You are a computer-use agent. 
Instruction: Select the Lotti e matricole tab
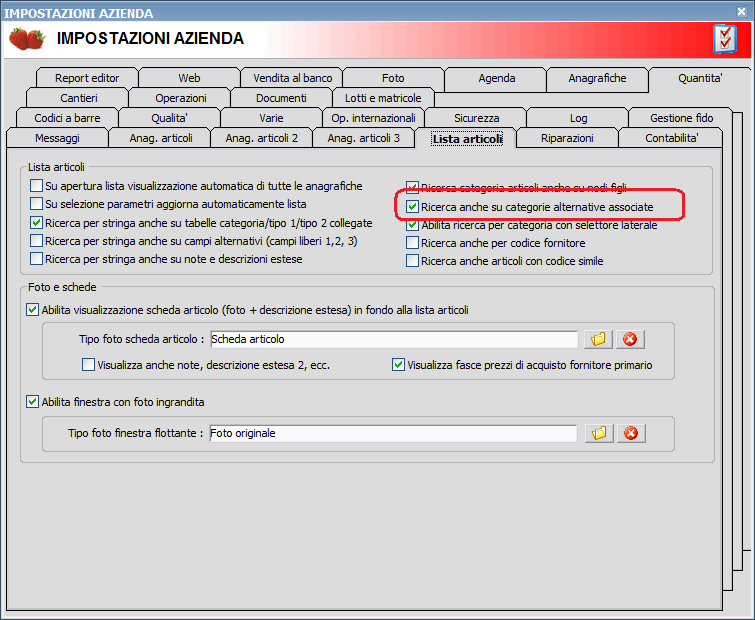coord(383,98)
